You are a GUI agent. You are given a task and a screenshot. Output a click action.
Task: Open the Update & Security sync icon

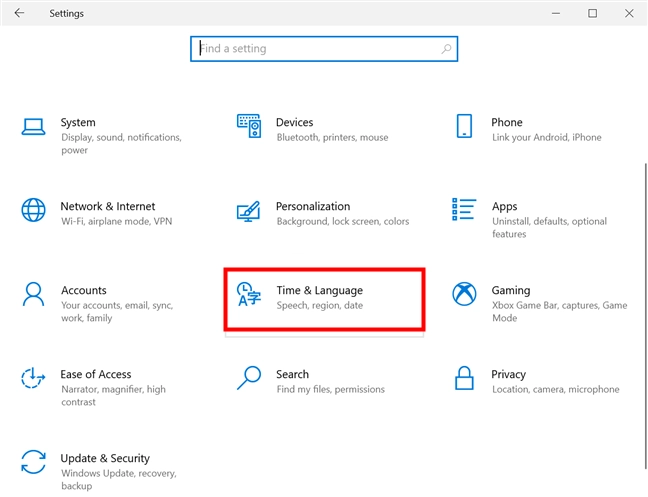[33, 462]
